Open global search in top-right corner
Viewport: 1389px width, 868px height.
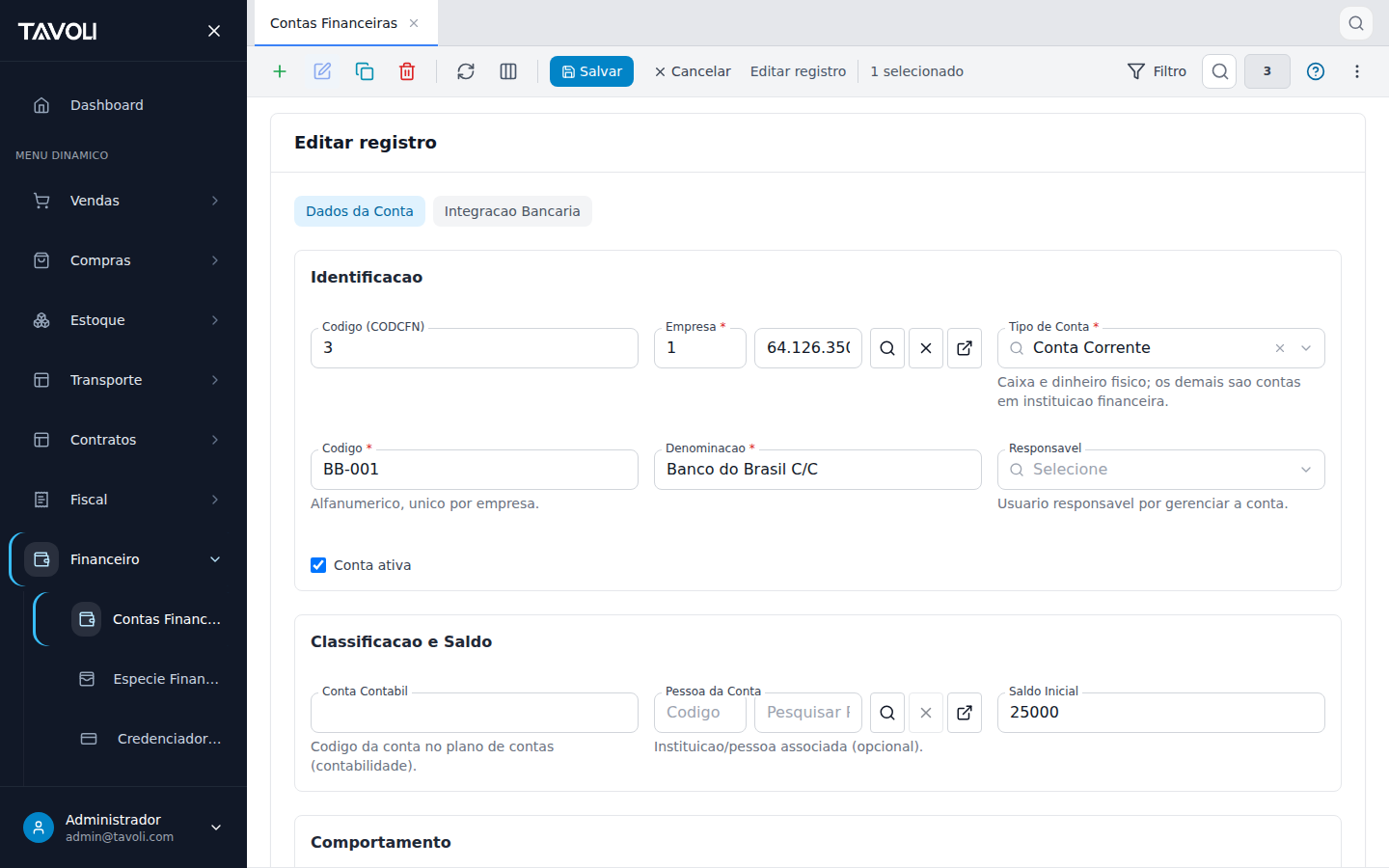(1356, 23)
